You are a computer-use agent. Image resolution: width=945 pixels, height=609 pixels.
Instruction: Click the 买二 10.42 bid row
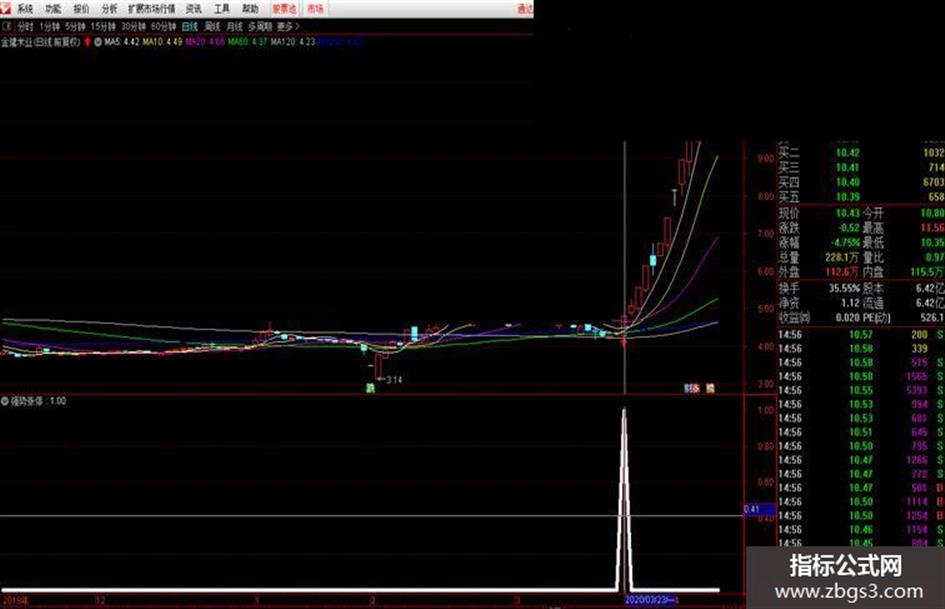point(861,153)
